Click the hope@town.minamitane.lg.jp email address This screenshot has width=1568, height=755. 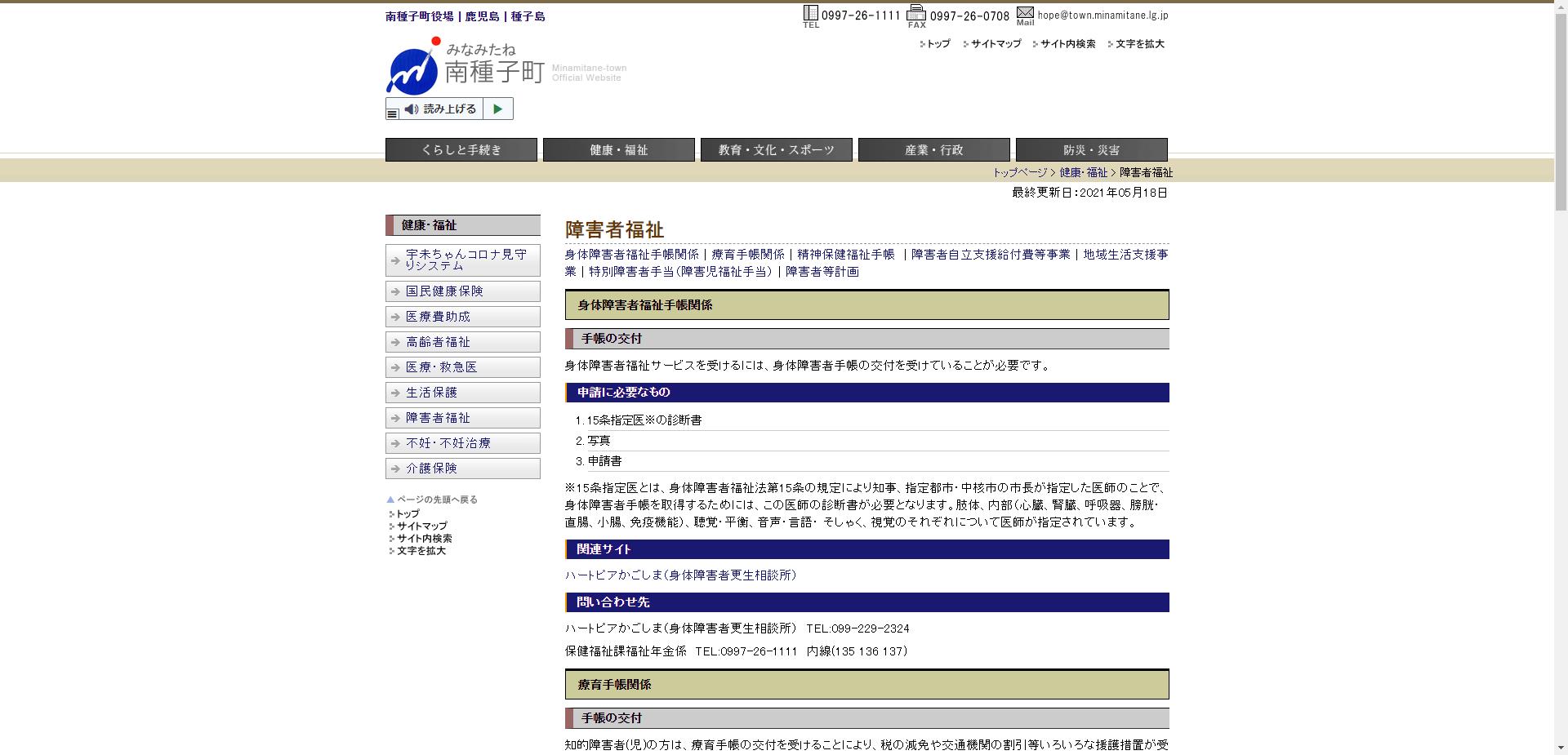[x=1102, y=14]
